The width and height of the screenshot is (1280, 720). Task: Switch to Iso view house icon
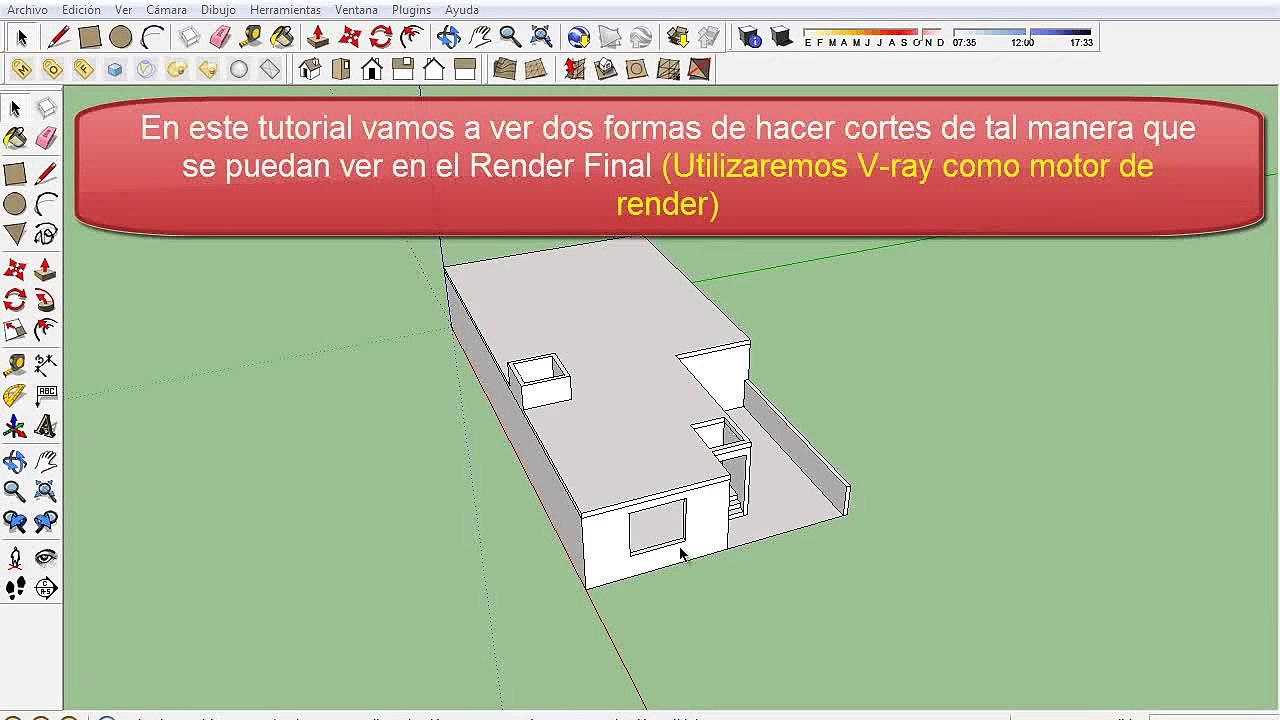[310, 69]
